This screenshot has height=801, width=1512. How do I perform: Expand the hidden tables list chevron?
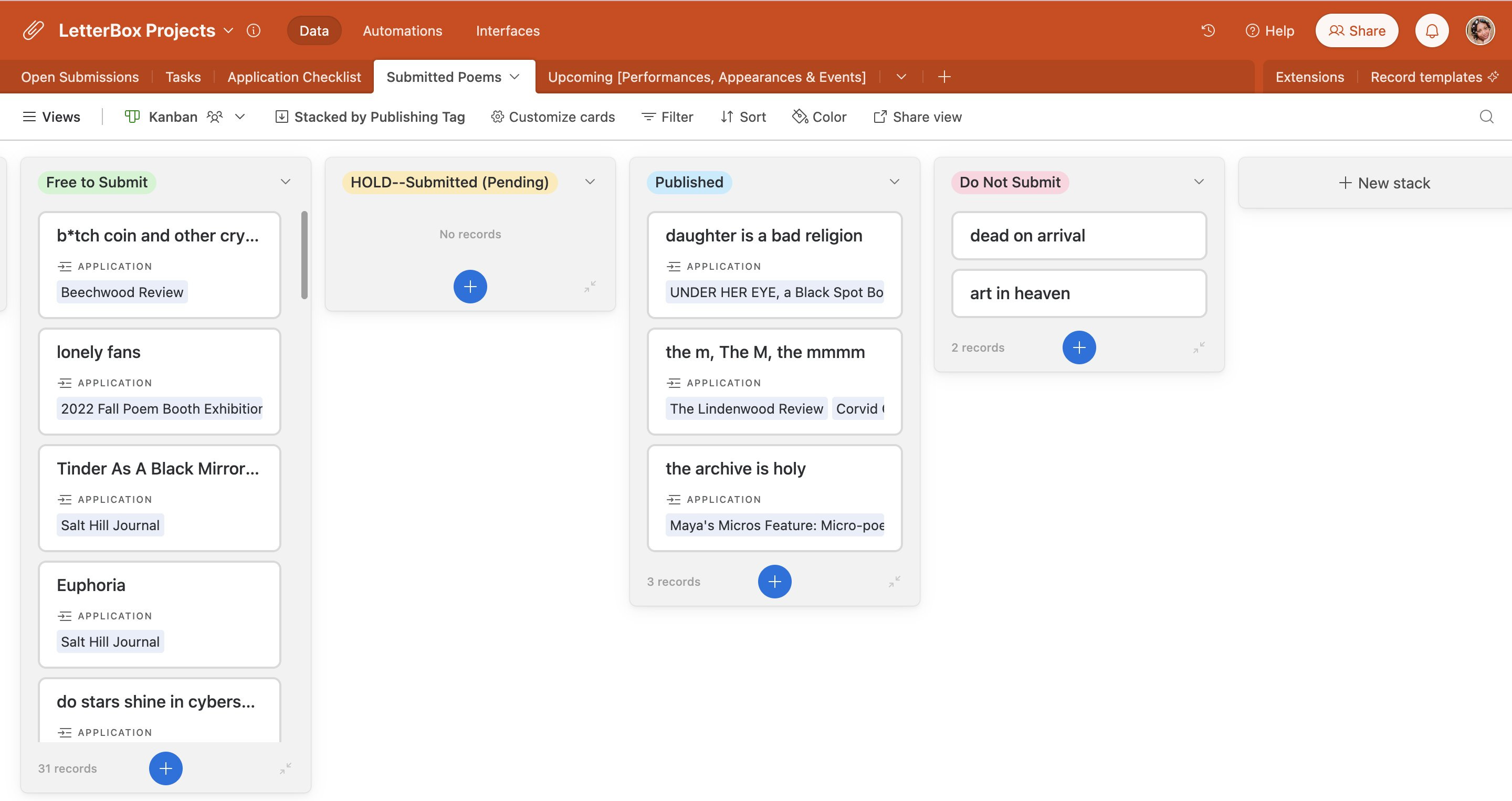tap(901, 77)
